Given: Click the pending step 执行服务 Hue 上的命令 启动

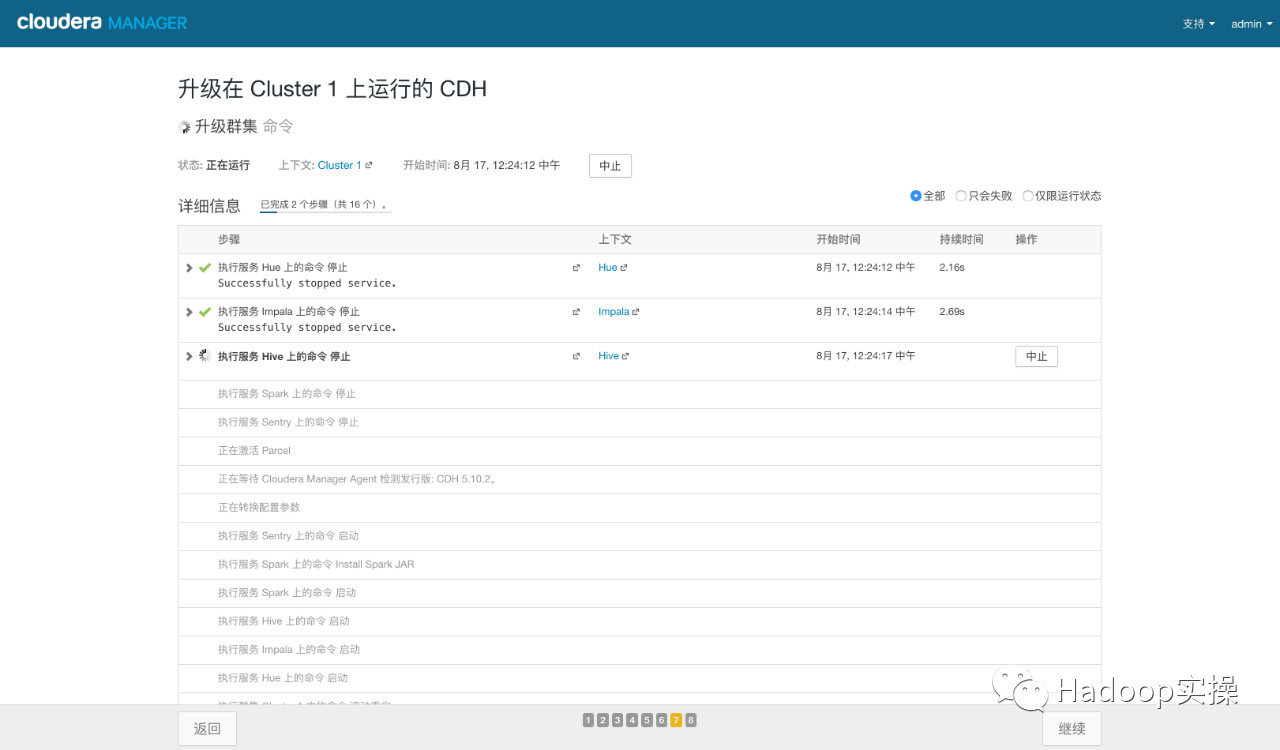Looking at the screenshot, I should pos(283,678).
